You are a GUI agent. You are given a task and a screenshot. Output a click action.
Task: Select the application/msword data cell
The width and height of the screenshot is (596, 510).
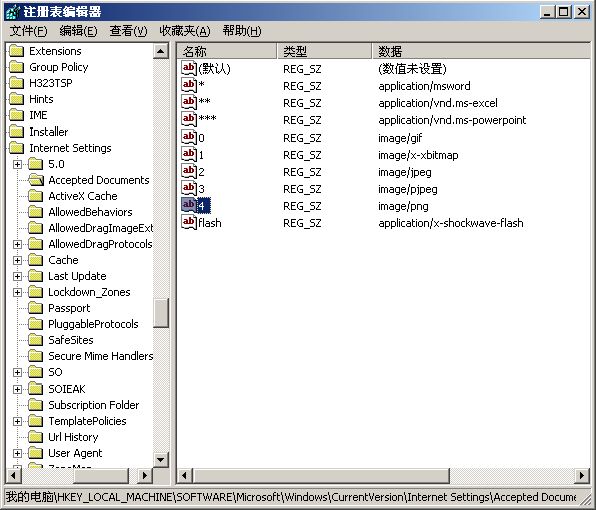424,86
